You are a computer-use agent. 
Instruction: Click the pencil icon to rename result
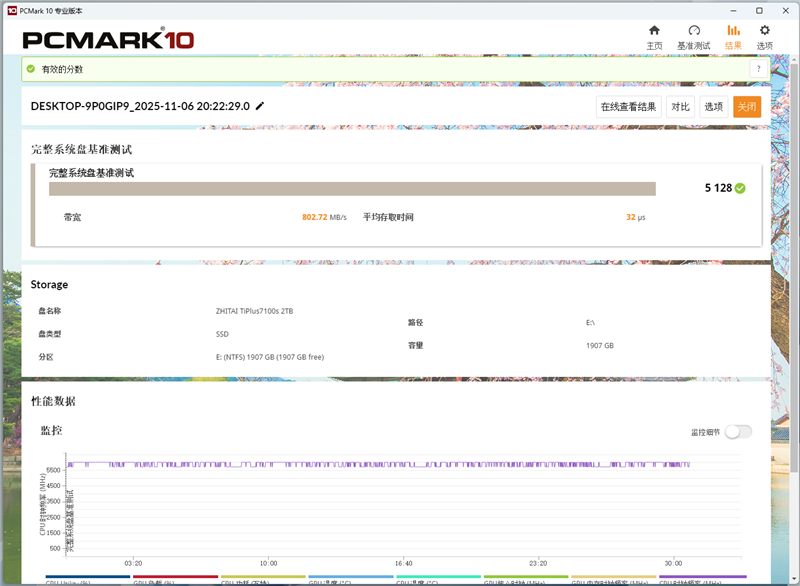click(257, 106)
